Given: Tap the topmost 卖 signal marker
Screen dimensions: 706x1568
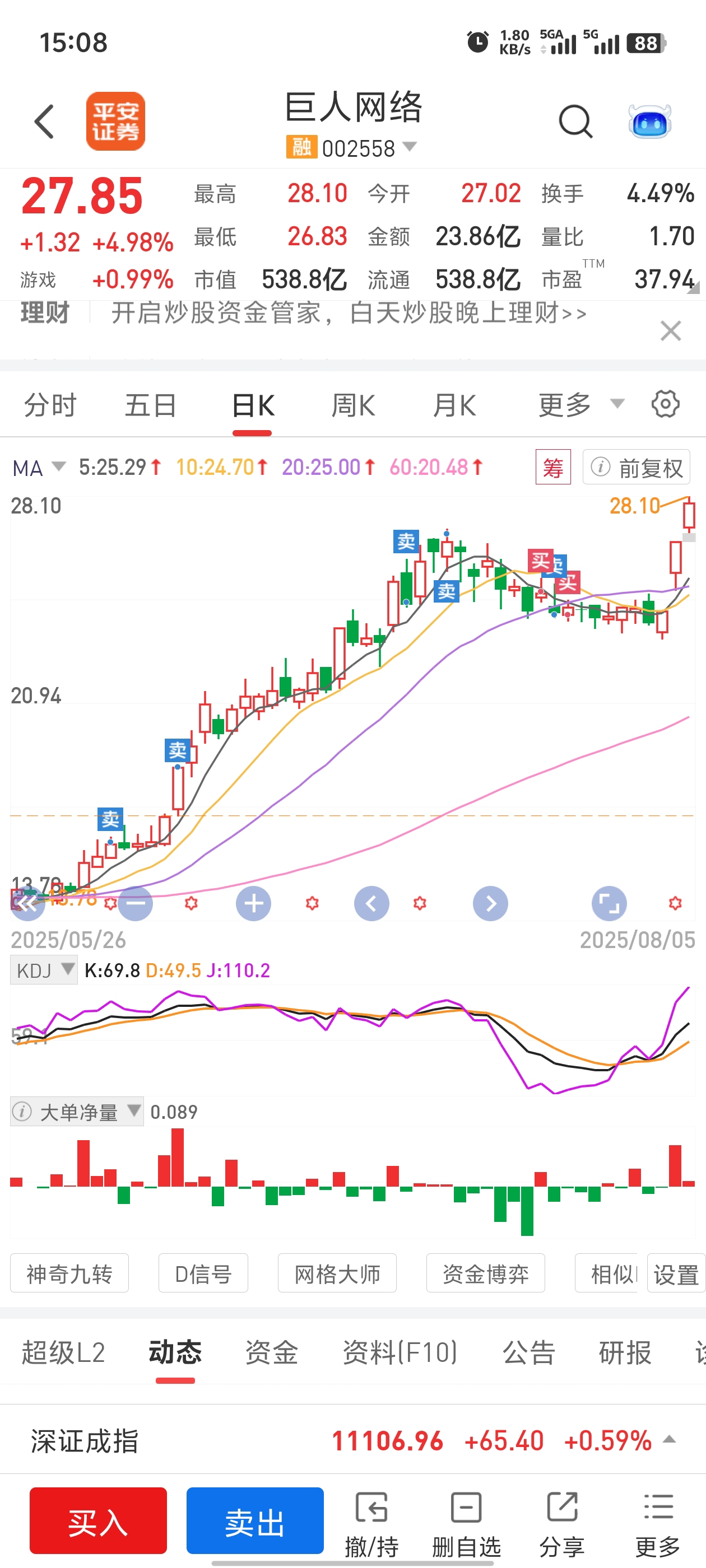Looking at the screenshot, I should click(406, 541).
